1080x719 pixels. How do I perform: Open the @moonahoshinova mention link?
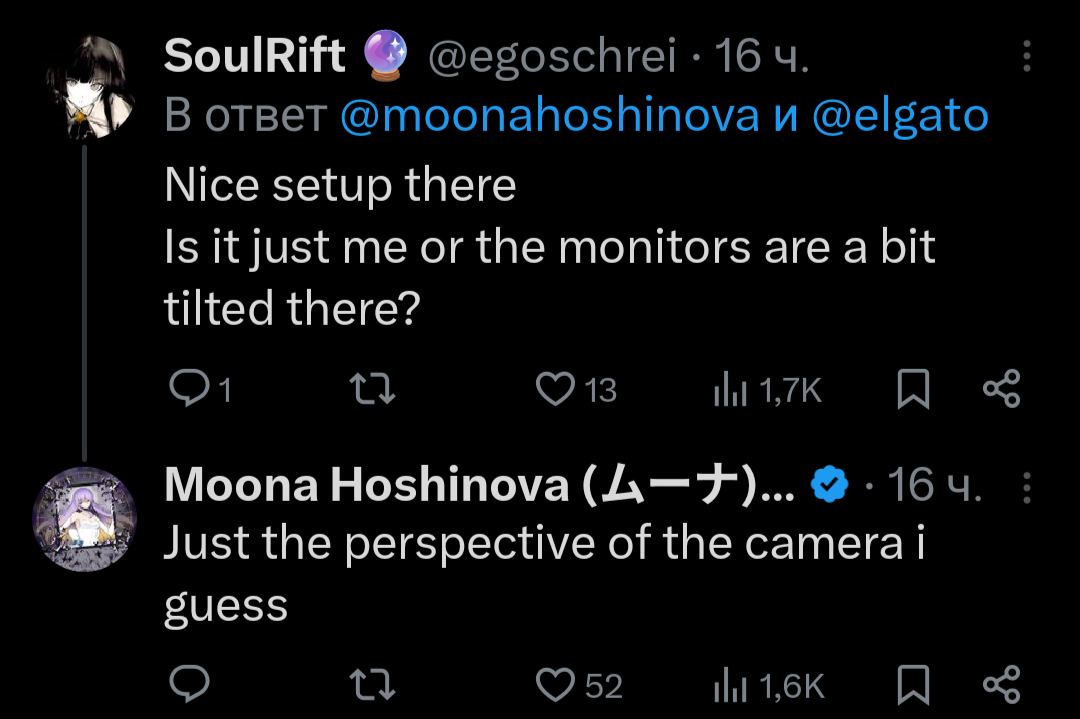click(549, 117)
